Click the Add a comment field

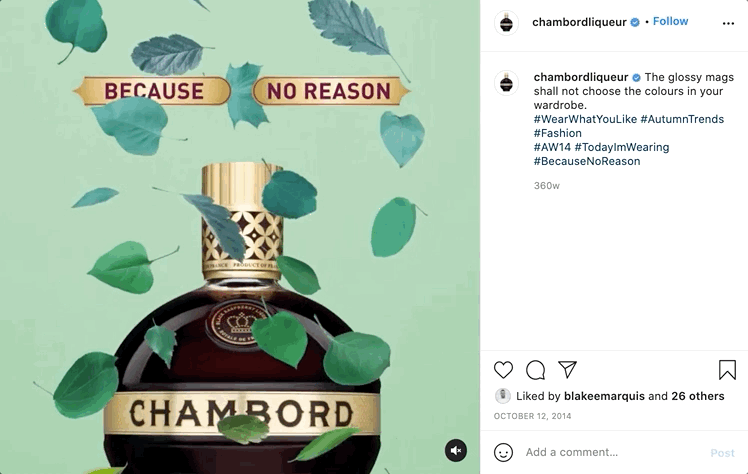tap(613, 453)
